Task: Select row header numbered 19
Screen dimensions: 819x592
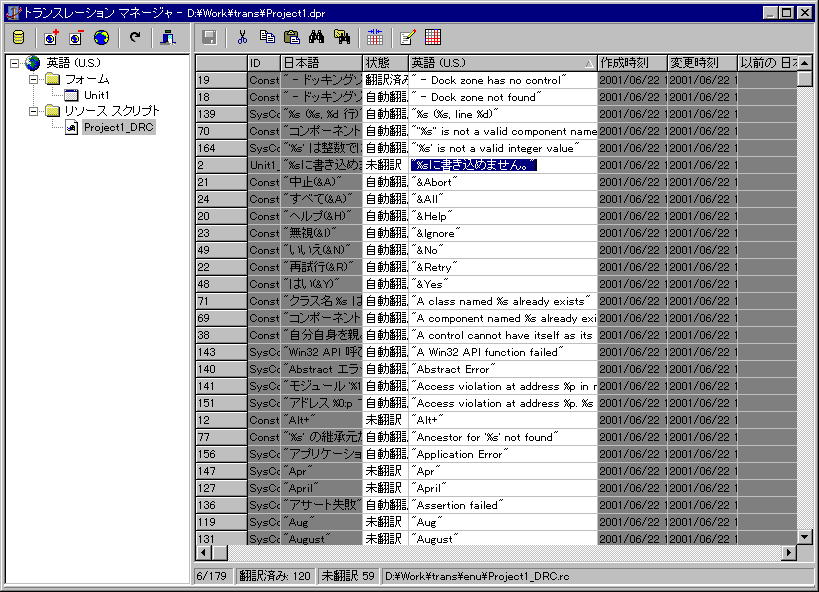Action: point(221,80)
